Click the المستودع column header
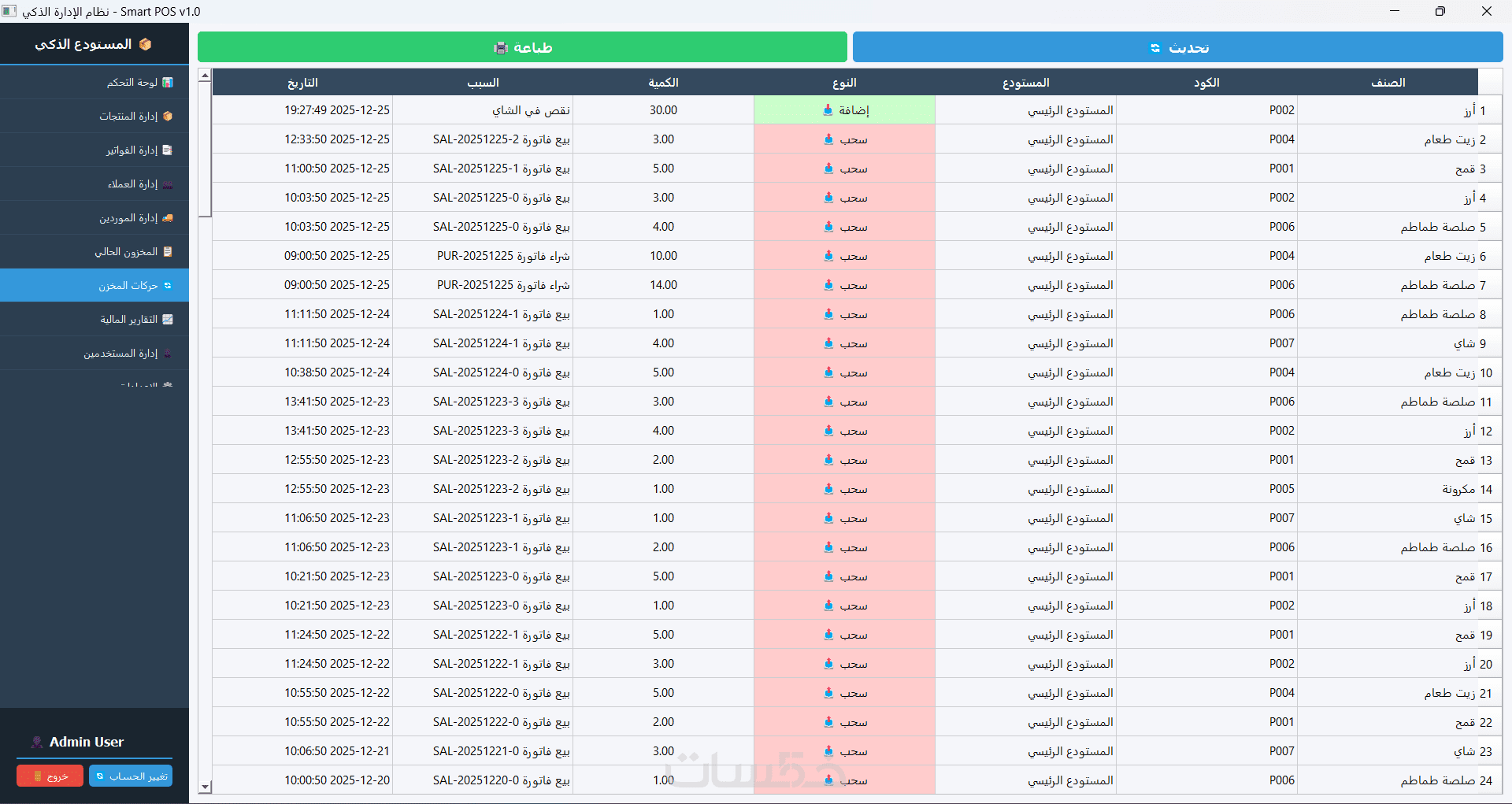The width and height of the screenshot is (1512, 804). tap(1025, 83)
